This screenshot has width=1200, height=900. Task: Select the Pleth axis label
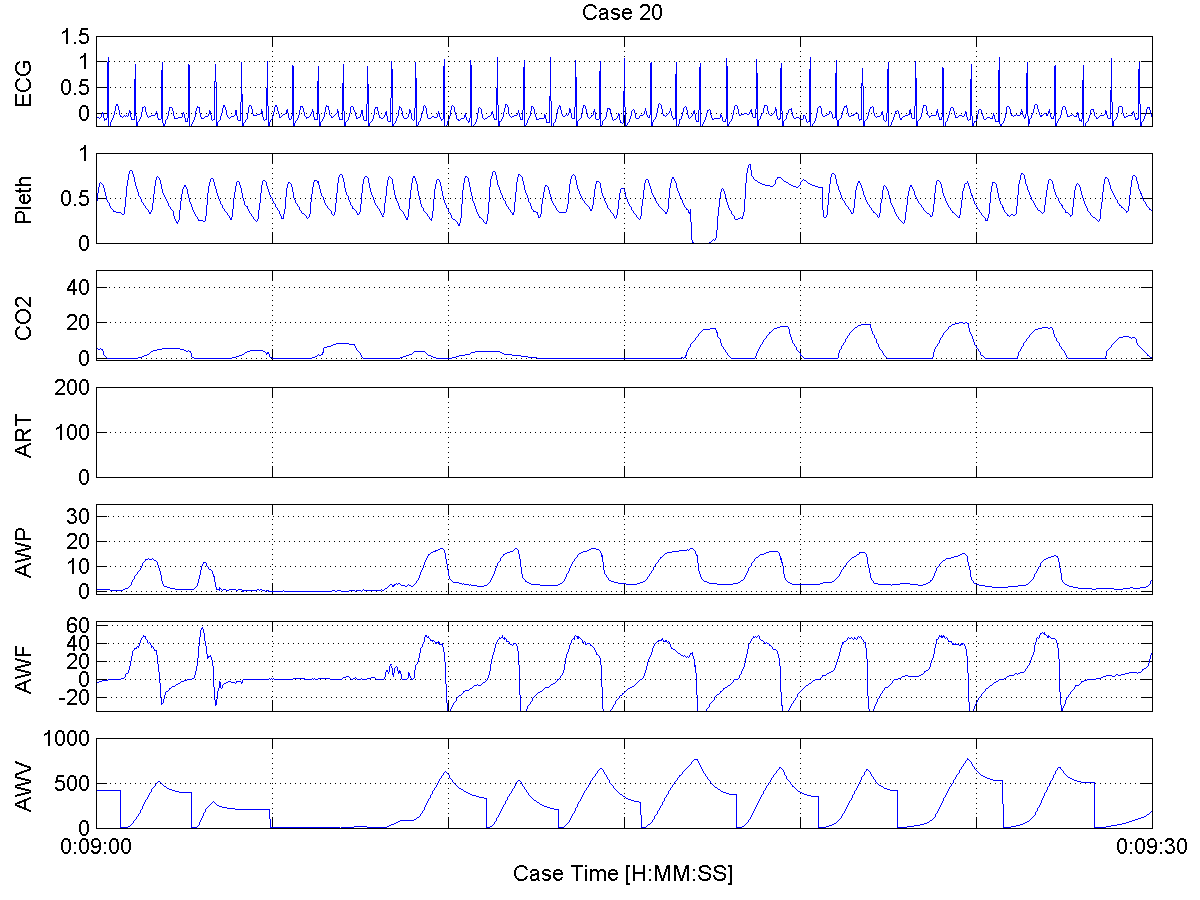[23, 198]
